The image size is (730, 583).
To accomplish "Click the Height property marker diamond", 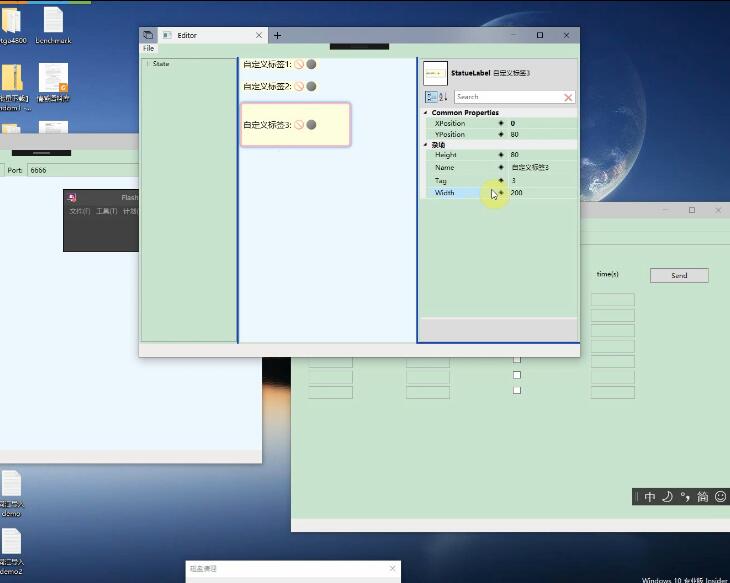I will (501, 155).
